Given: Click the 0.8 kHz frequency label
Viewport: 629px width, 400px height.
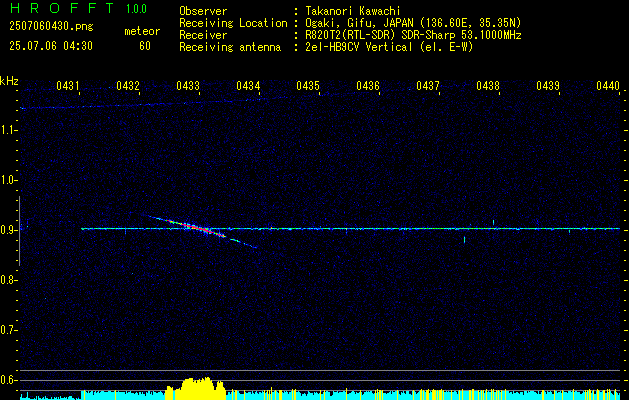Looking at the screenshot, I should pos(8,280).
